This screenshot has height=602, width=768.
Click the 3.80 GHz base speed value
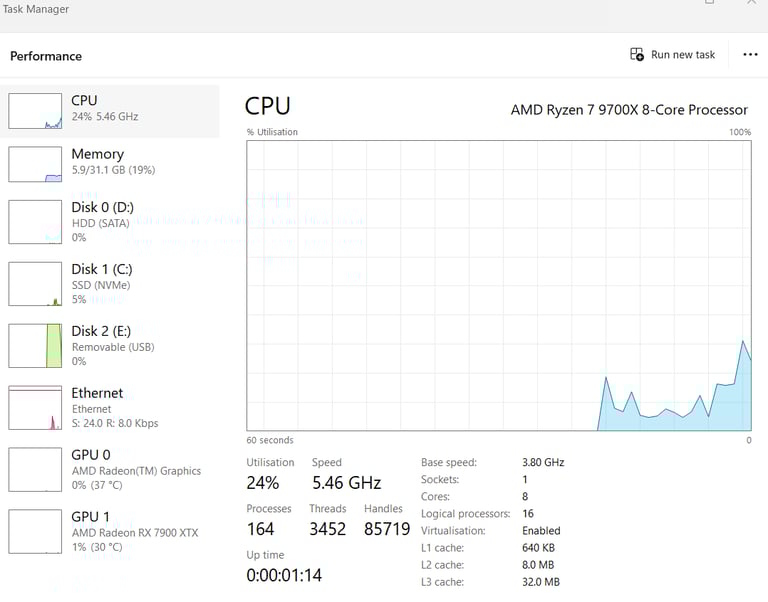[543, 462]
